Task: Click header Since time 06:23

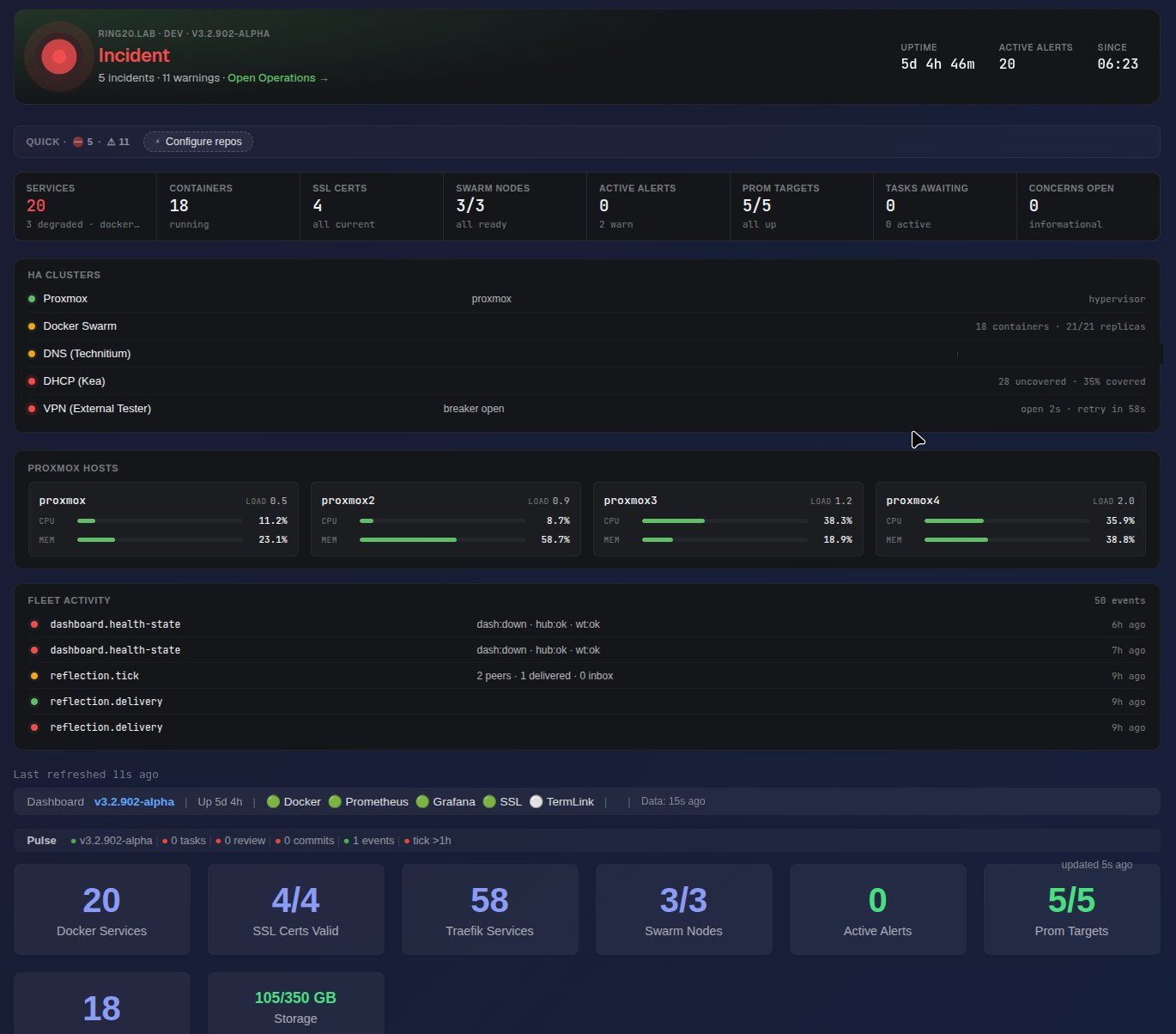Action: 1118,64
